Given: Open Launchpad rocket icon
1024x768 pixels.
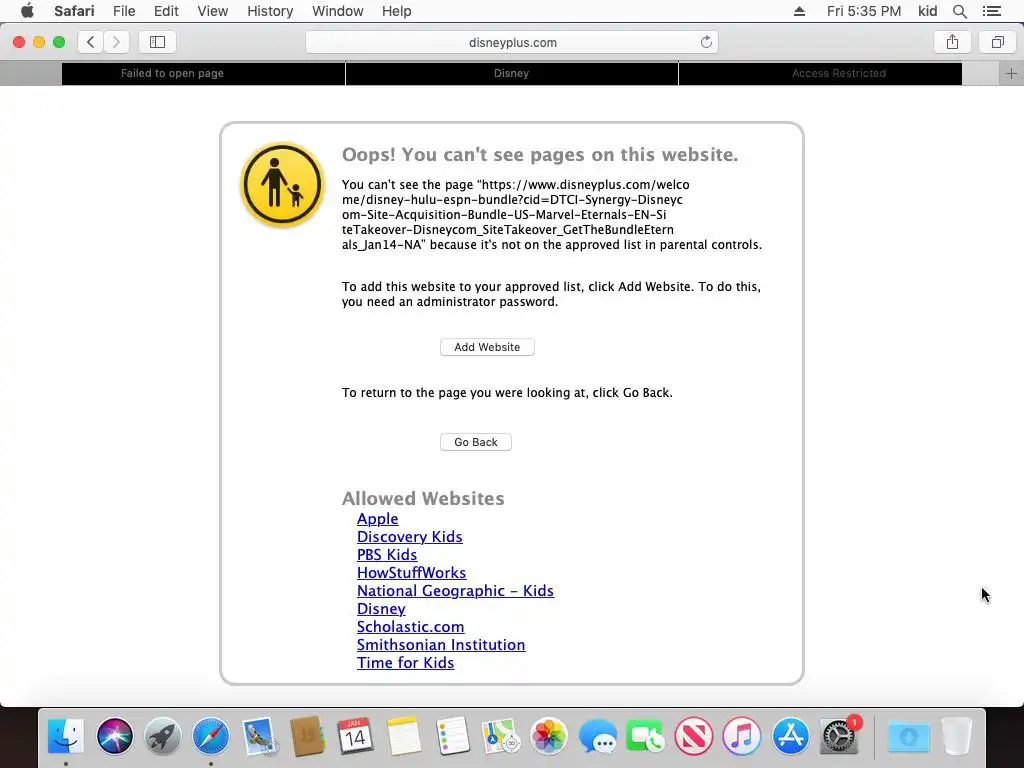Looking at the screenshot, I should tap(163, 736).
